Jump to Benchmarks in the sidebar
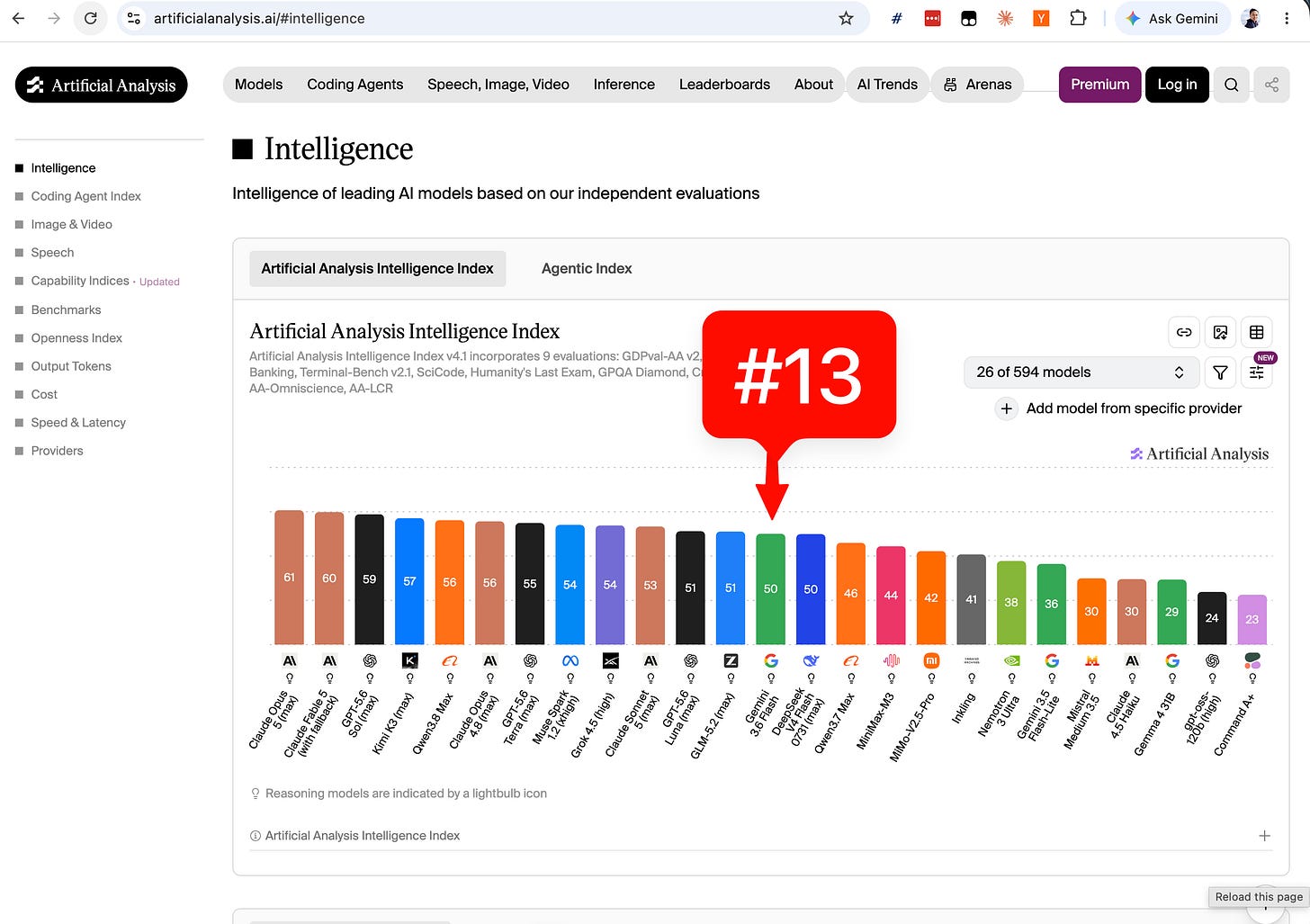Image resolution: width=1310 pixels, height=924 pixels. (x=67, y=309)
